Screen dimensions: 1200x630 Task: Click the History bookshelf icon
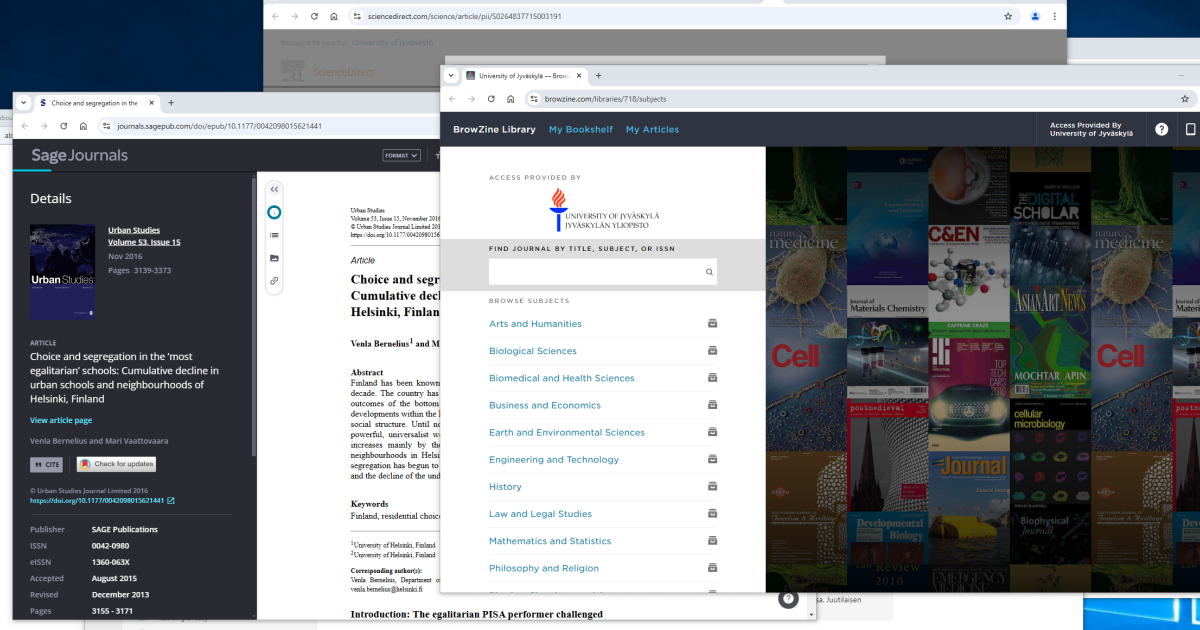point(712,487)
